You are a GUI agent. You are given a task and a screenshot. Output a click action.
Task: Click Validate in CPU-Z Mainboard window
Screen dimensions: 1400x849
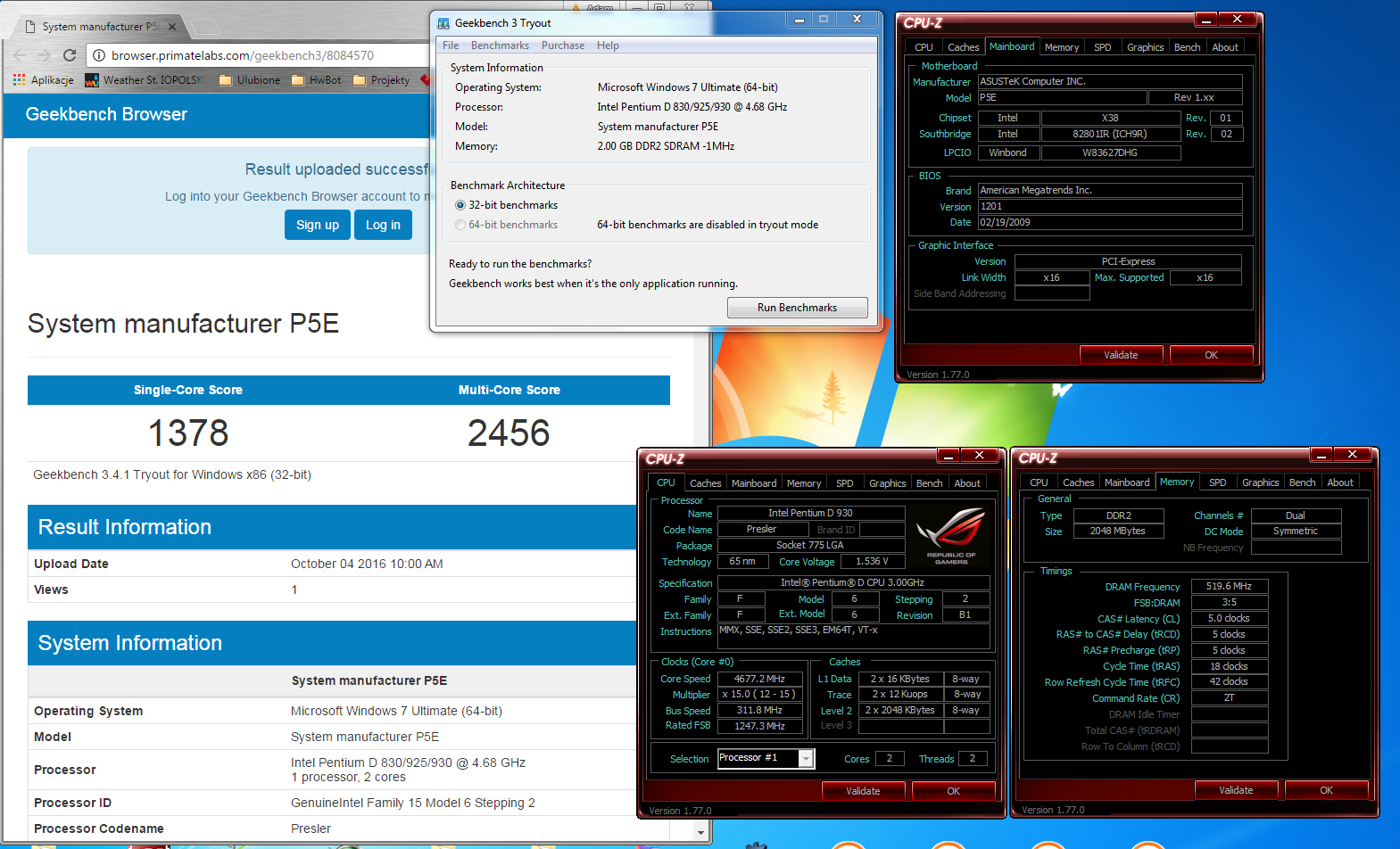(x=1121, y=355)
